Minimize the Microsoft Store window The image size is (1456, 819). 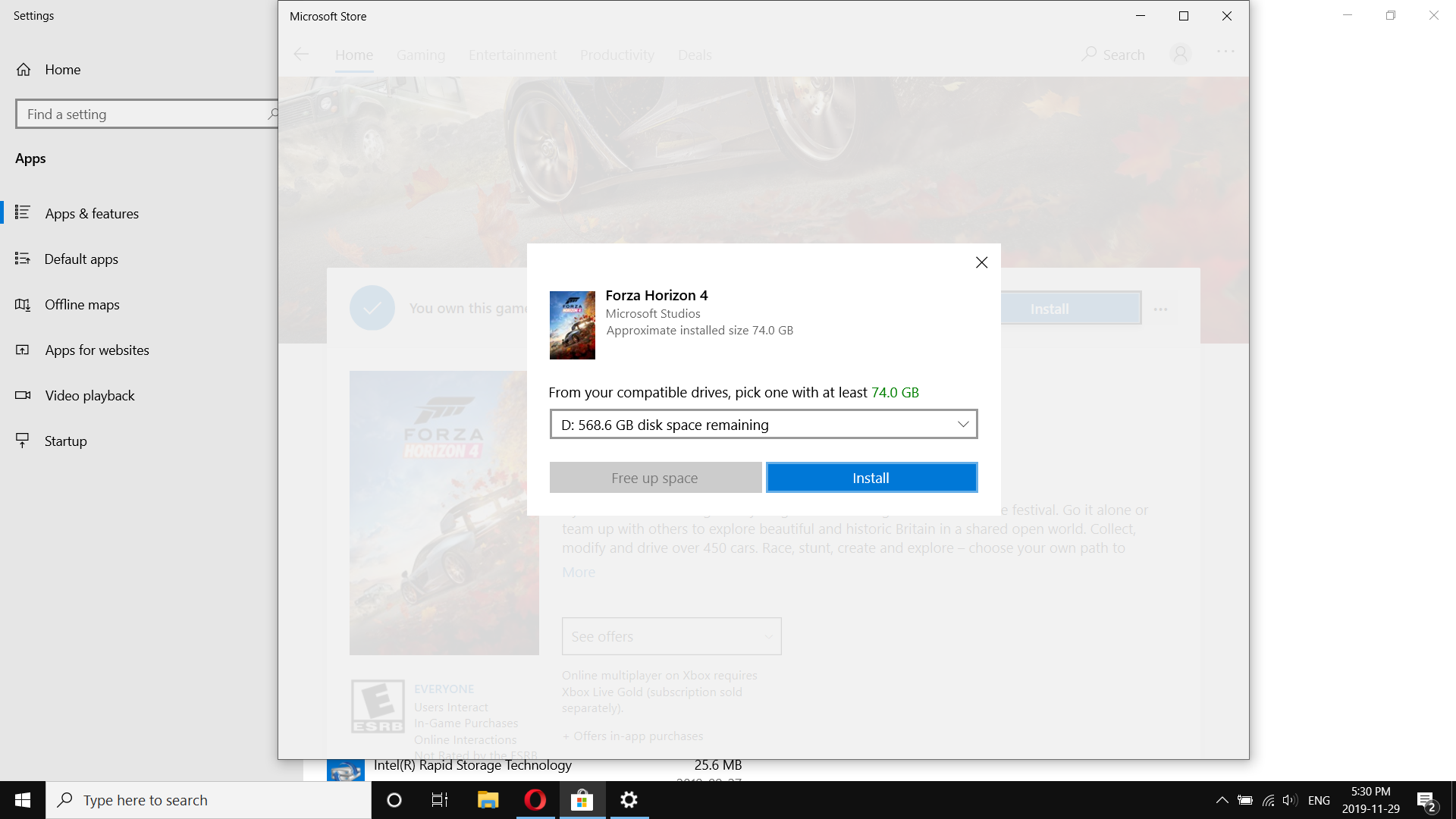(x=1140, y=16)
